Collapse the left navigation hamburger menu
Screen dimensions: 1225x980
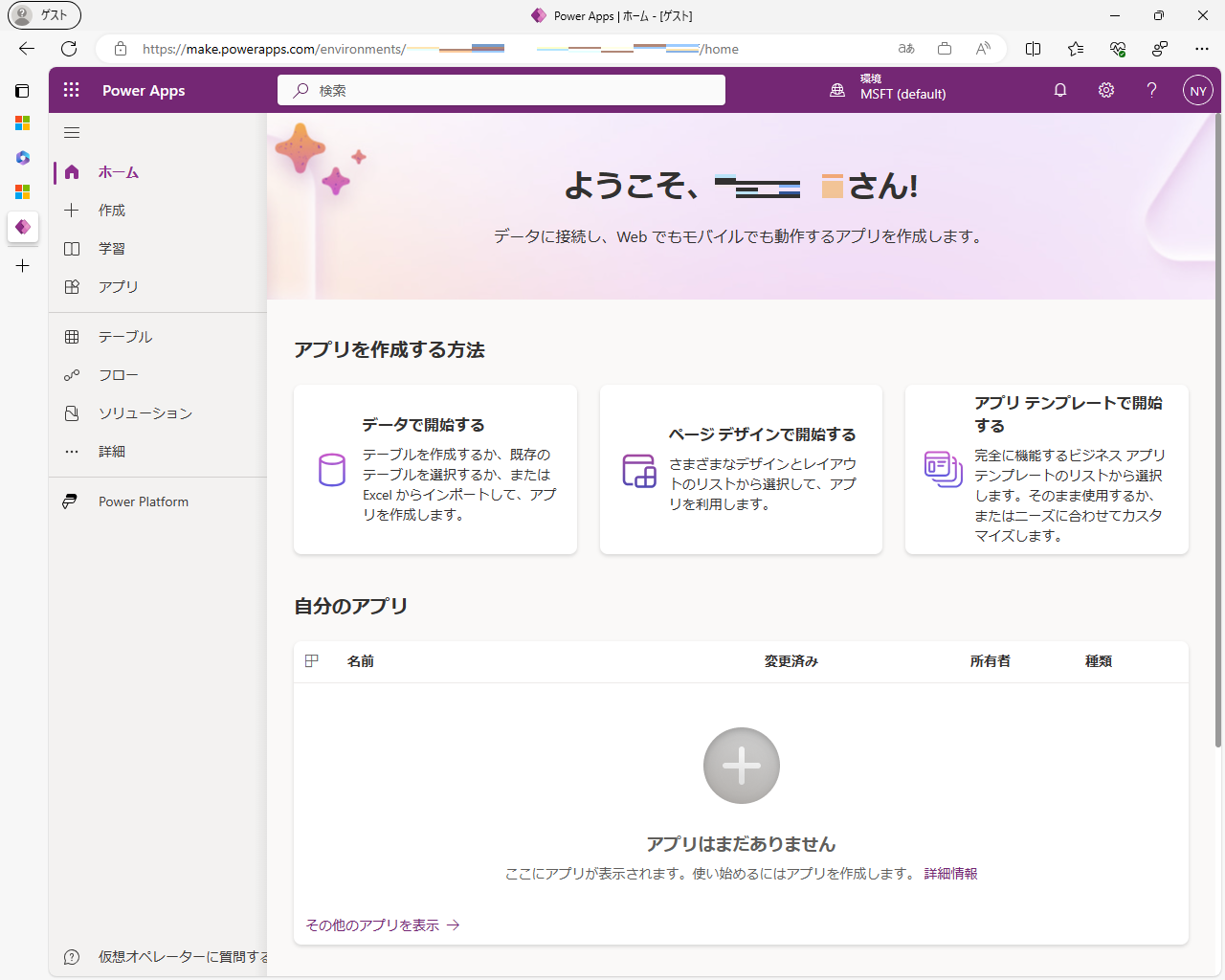(x=72, y=133)
